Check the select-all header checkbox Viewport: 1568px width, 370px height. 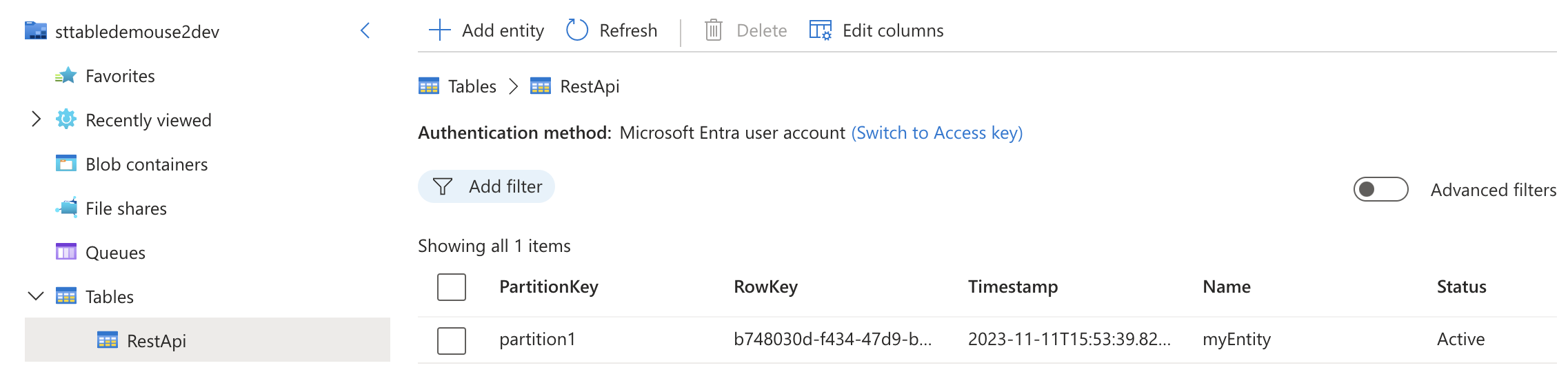pyautogui.click(x=452, y=287)
